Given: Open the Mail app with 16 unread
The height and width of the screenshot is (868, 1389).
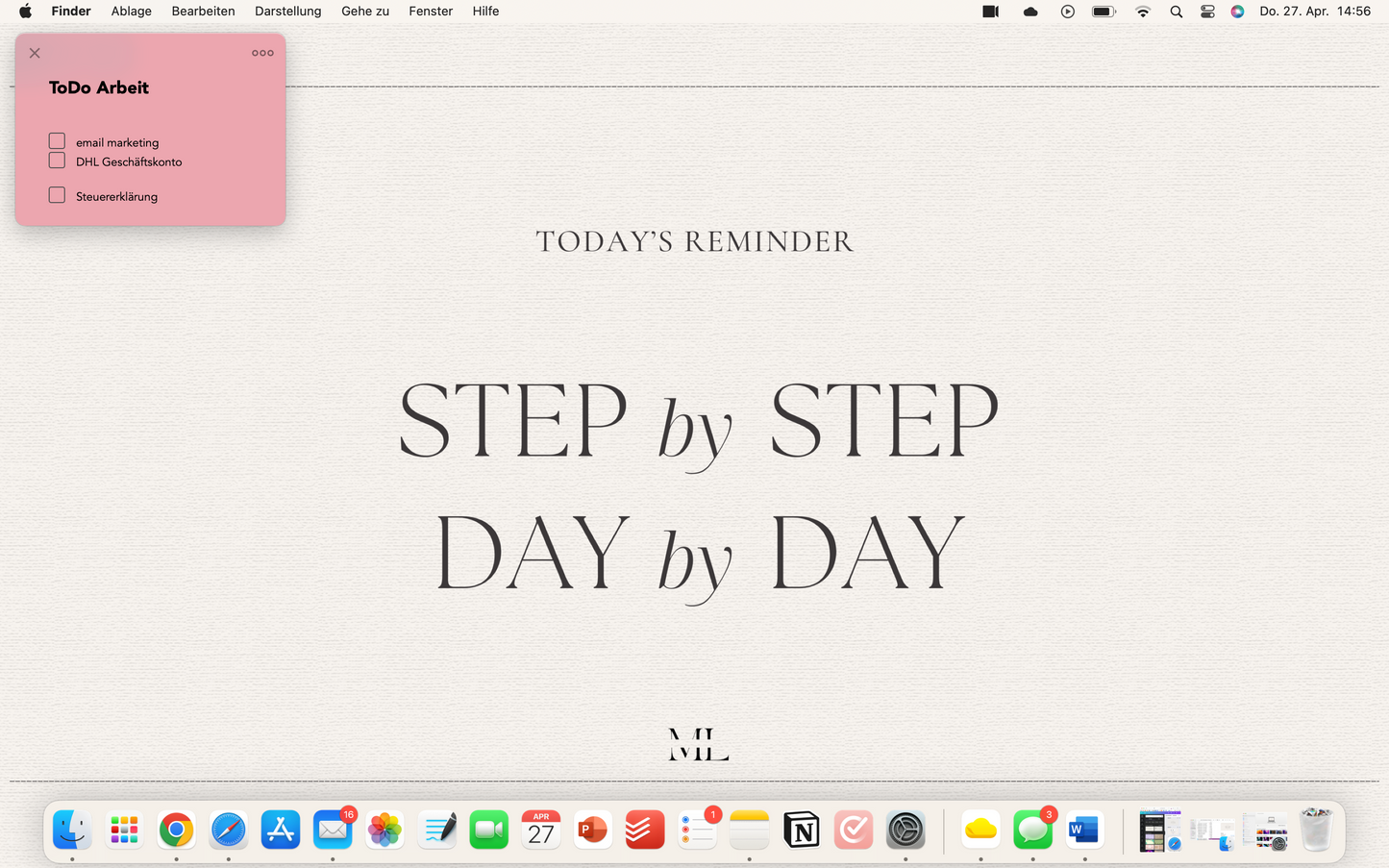Looking at the screenshot, I should pyautogui.click(x=333, y=830).
